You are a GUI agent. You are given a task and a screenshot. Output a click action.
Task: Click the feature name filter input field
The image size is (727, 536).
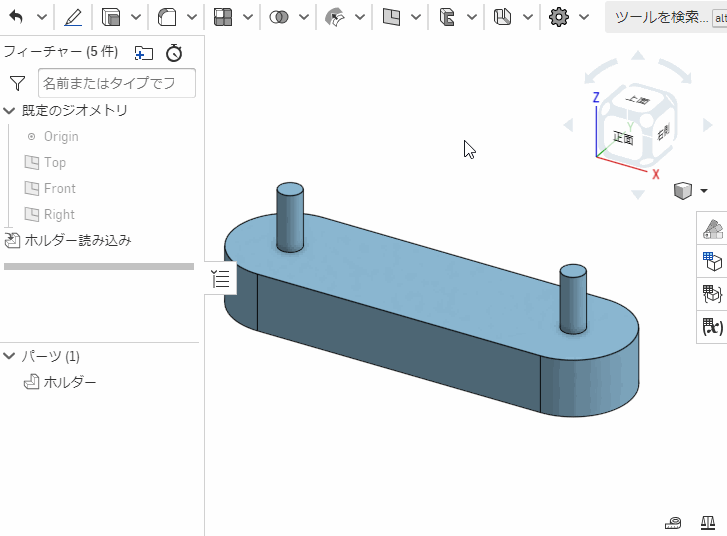click(116, 83)
